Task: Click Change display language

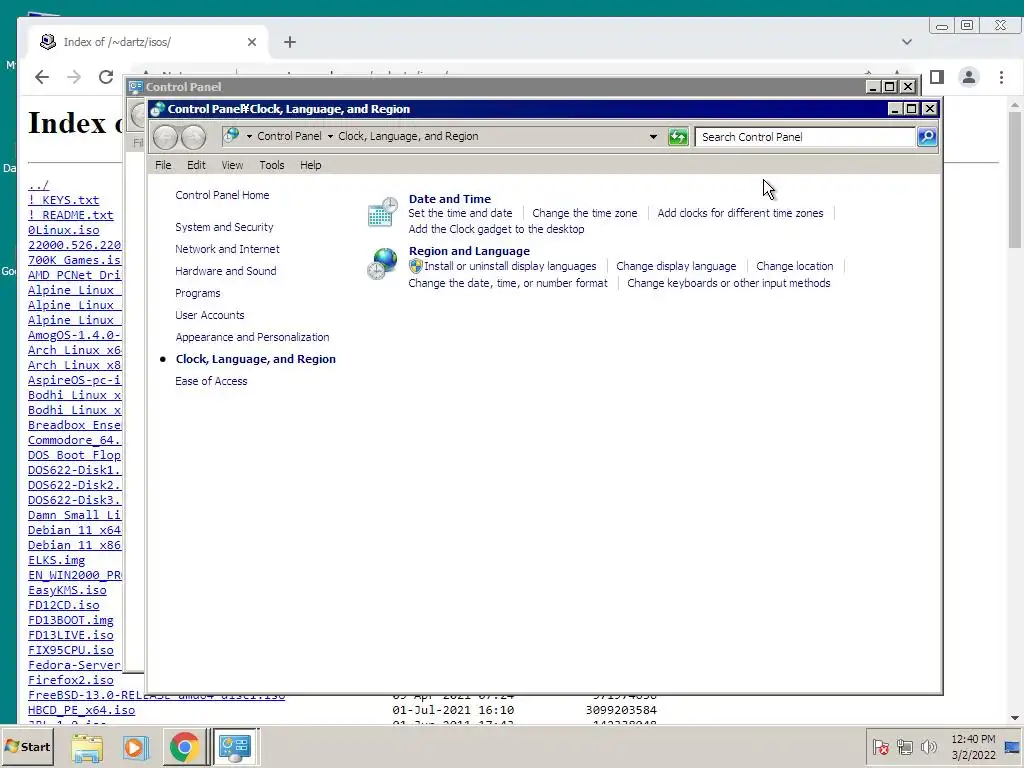Action: click(x=676, y=266)
